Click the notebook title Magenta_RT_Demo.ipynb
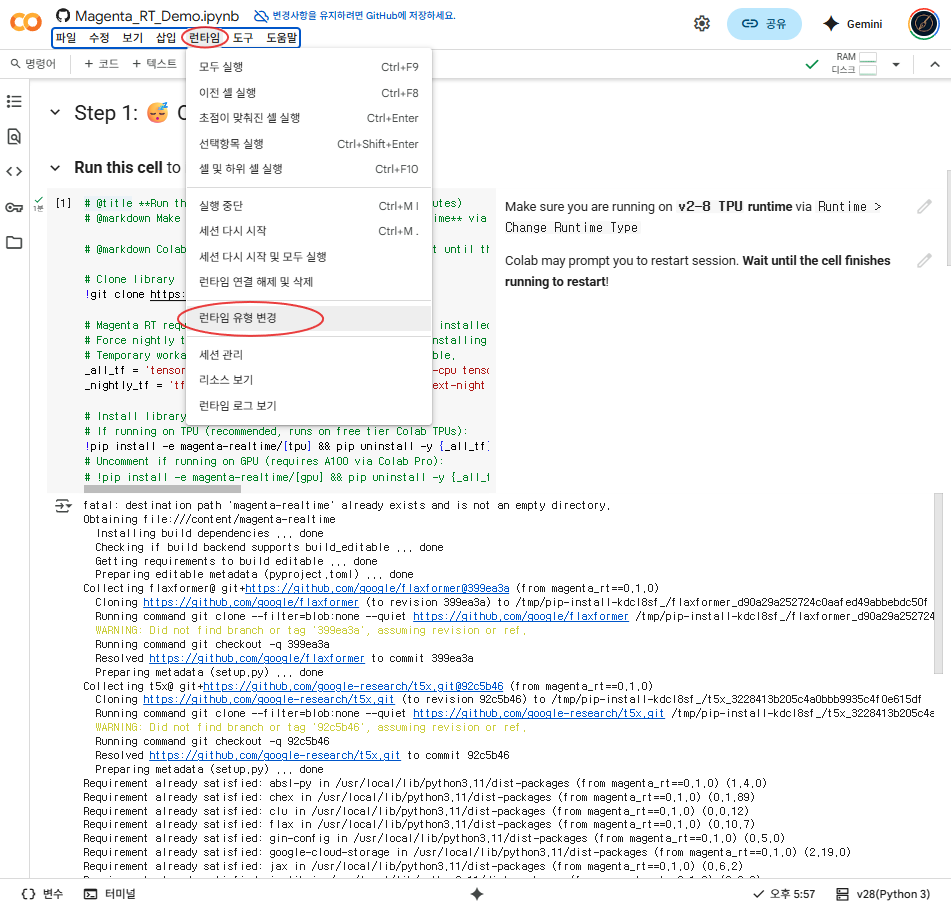 [157, 16]
